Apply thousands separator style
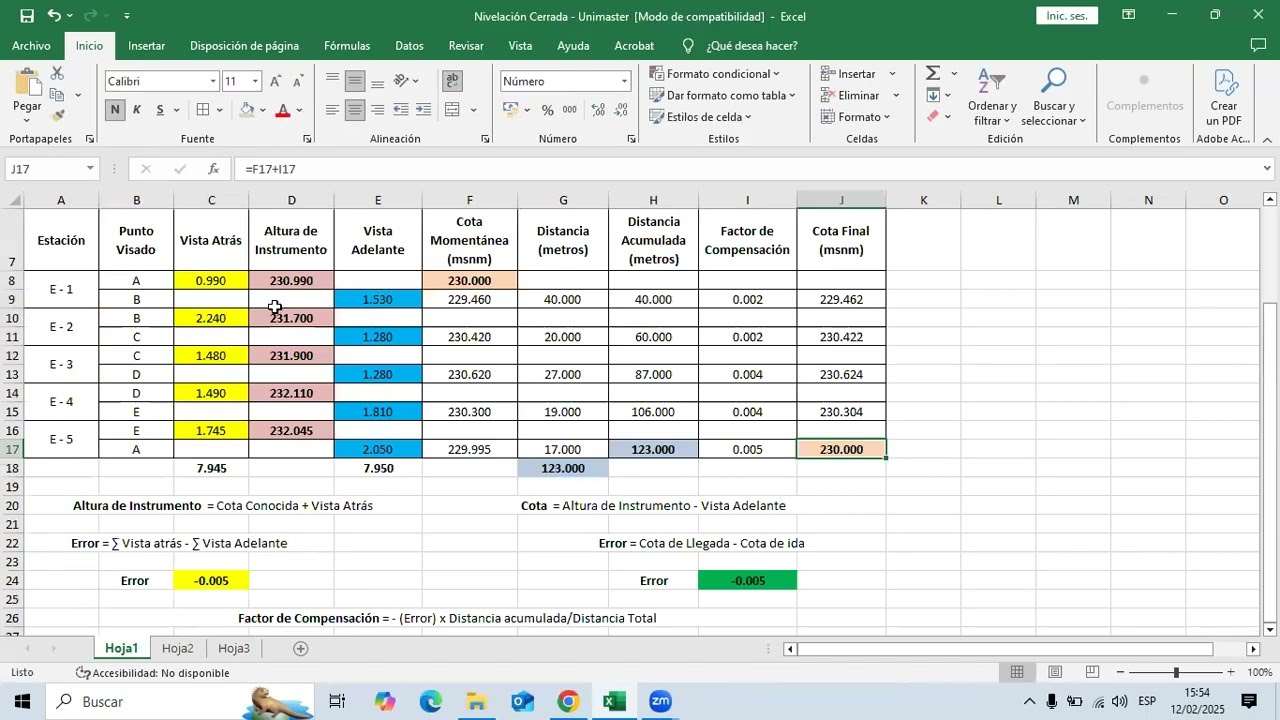 click(570, 110)
